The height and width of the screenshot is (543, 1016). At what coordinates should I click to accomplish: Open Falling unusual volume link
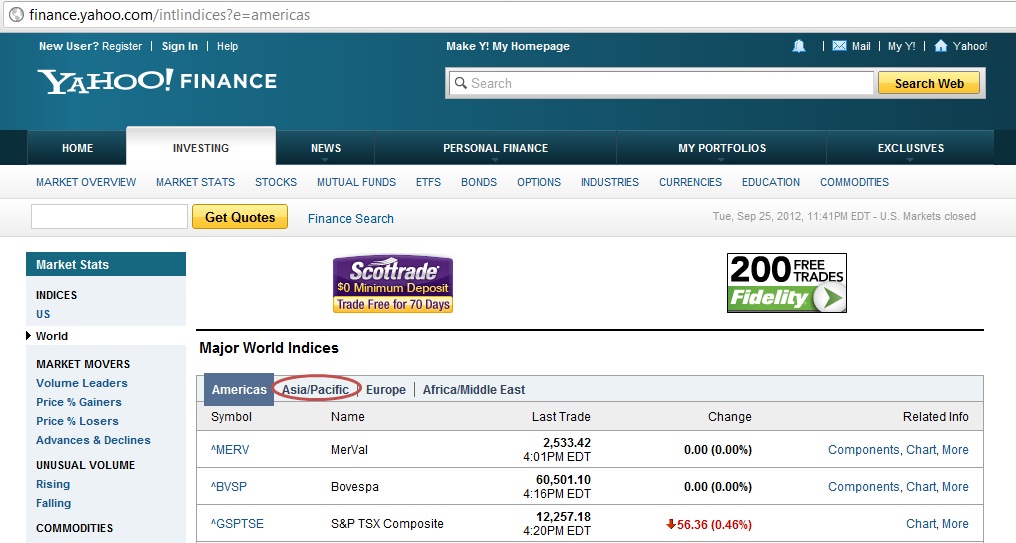(x=54, y=503)
